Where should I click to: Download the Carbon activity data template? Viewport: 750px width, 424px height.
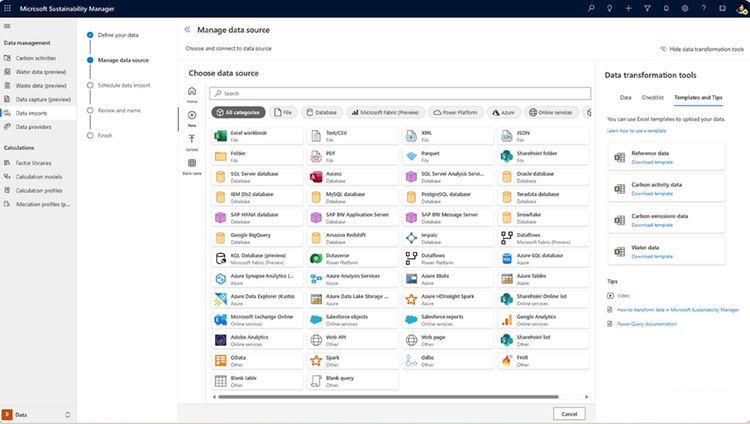652,194
